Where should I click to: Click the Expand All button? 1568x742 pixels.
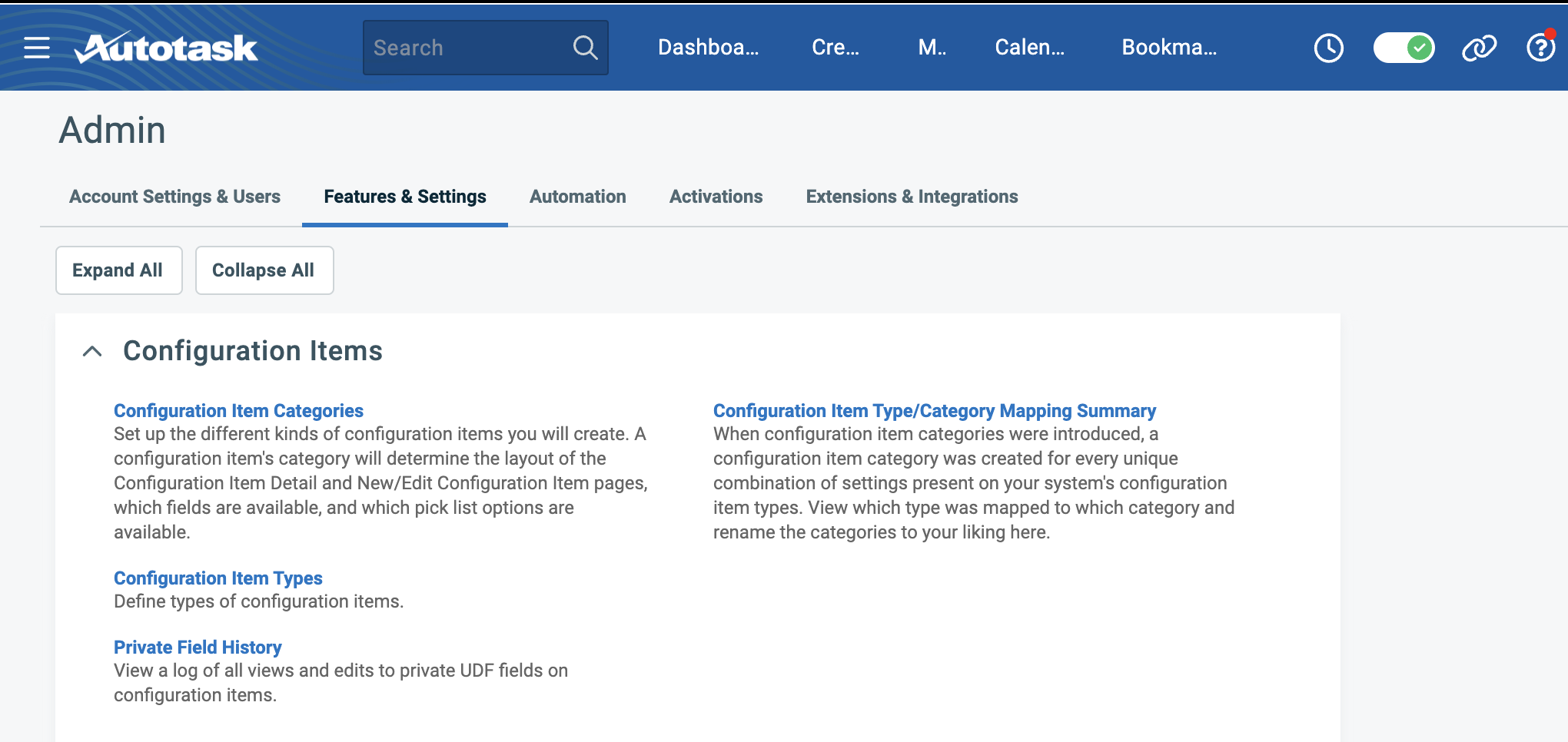pyautogui.click(x=118, y=270)
